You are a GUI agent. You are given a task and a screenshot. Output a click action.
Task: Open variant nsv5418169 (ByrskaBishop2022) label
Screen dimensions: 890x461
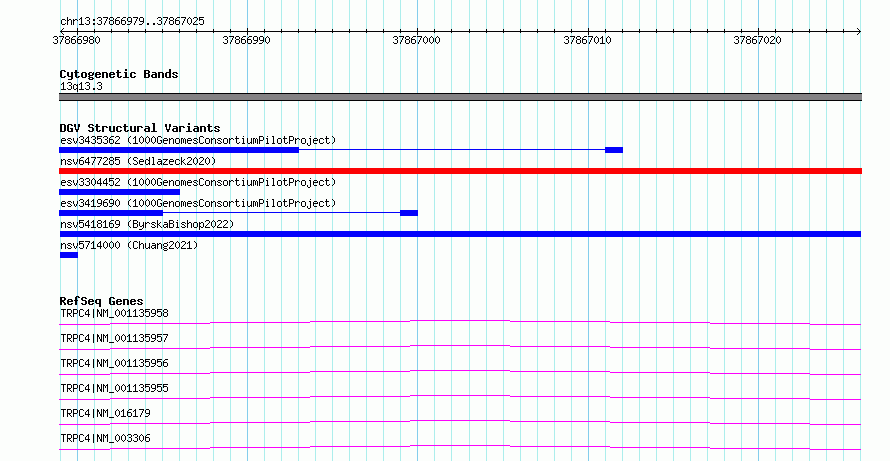147,224
